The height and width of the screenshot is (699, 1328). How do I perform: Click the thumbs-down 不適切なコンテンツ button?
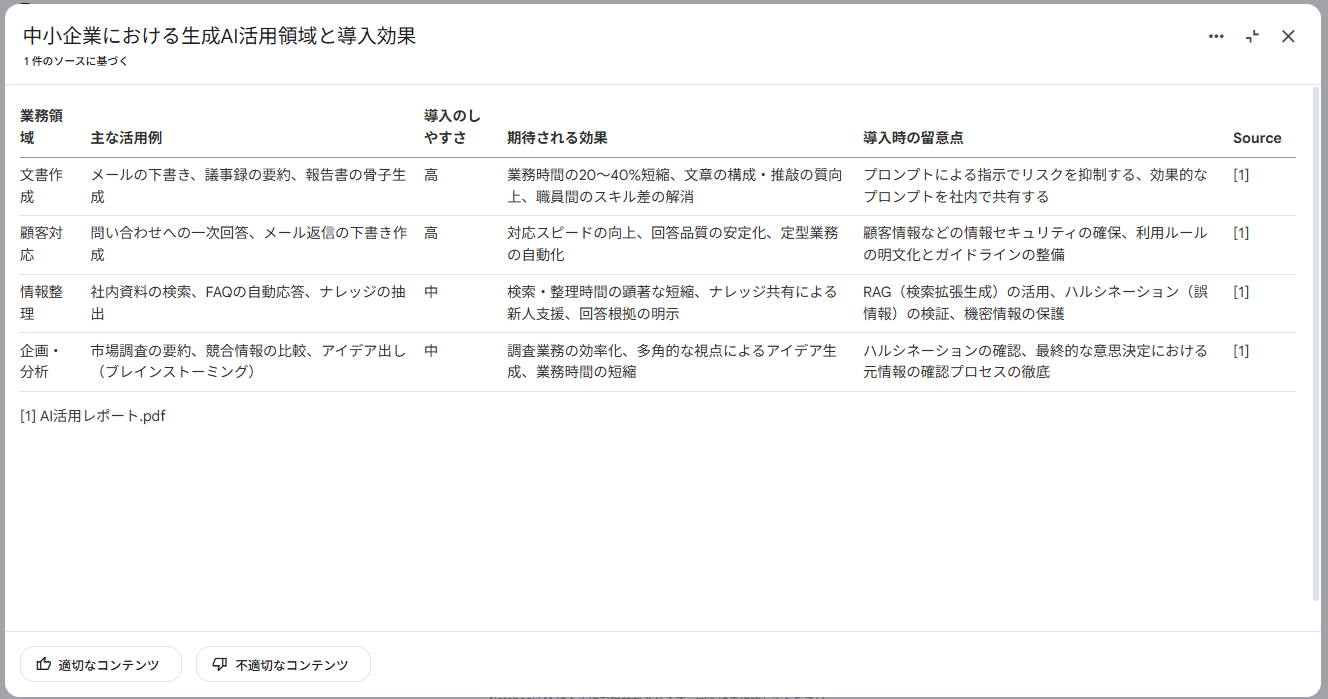(x=283, y=664)
